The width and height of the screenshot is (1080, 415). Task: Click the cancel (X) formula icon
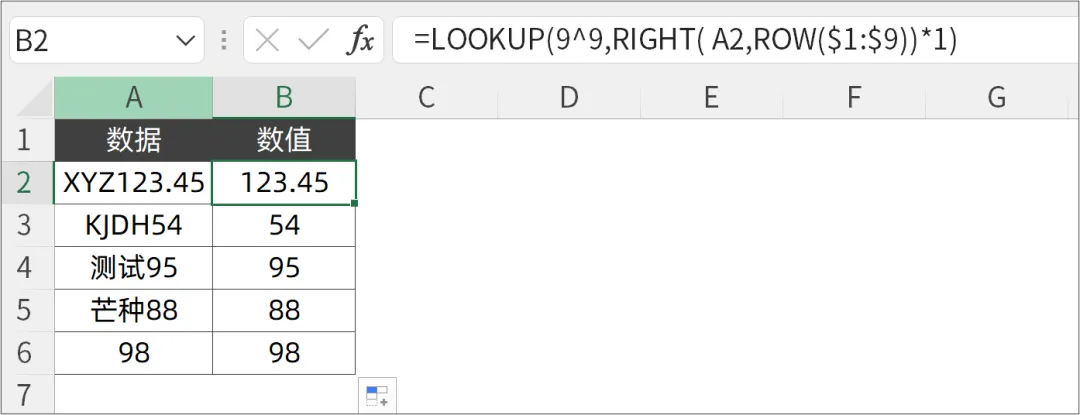[267, 40]
